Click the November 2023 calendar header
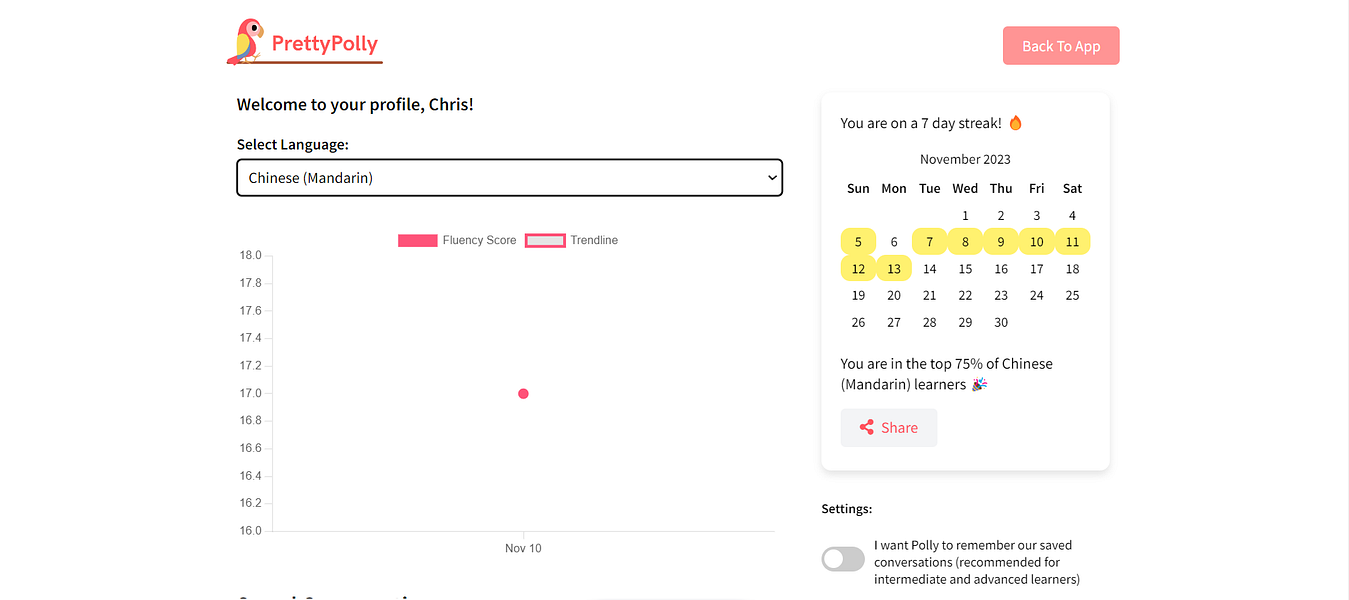This screenshot has height=600, width=1349. tap(965, 159)
